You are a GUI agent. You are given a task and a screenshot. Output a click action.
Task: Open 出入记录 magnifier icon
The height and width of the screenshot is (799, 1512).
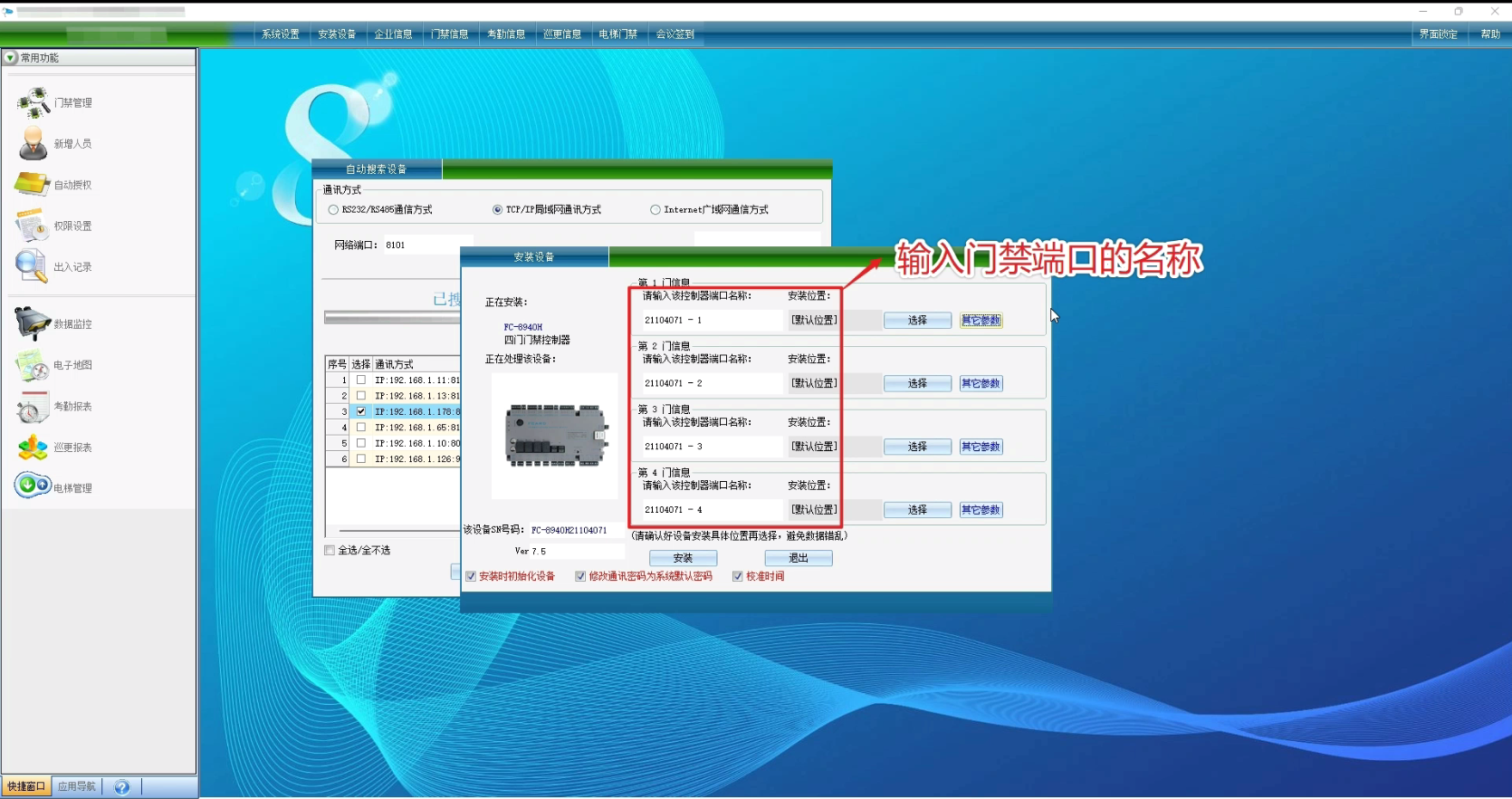tap(33, 266)
